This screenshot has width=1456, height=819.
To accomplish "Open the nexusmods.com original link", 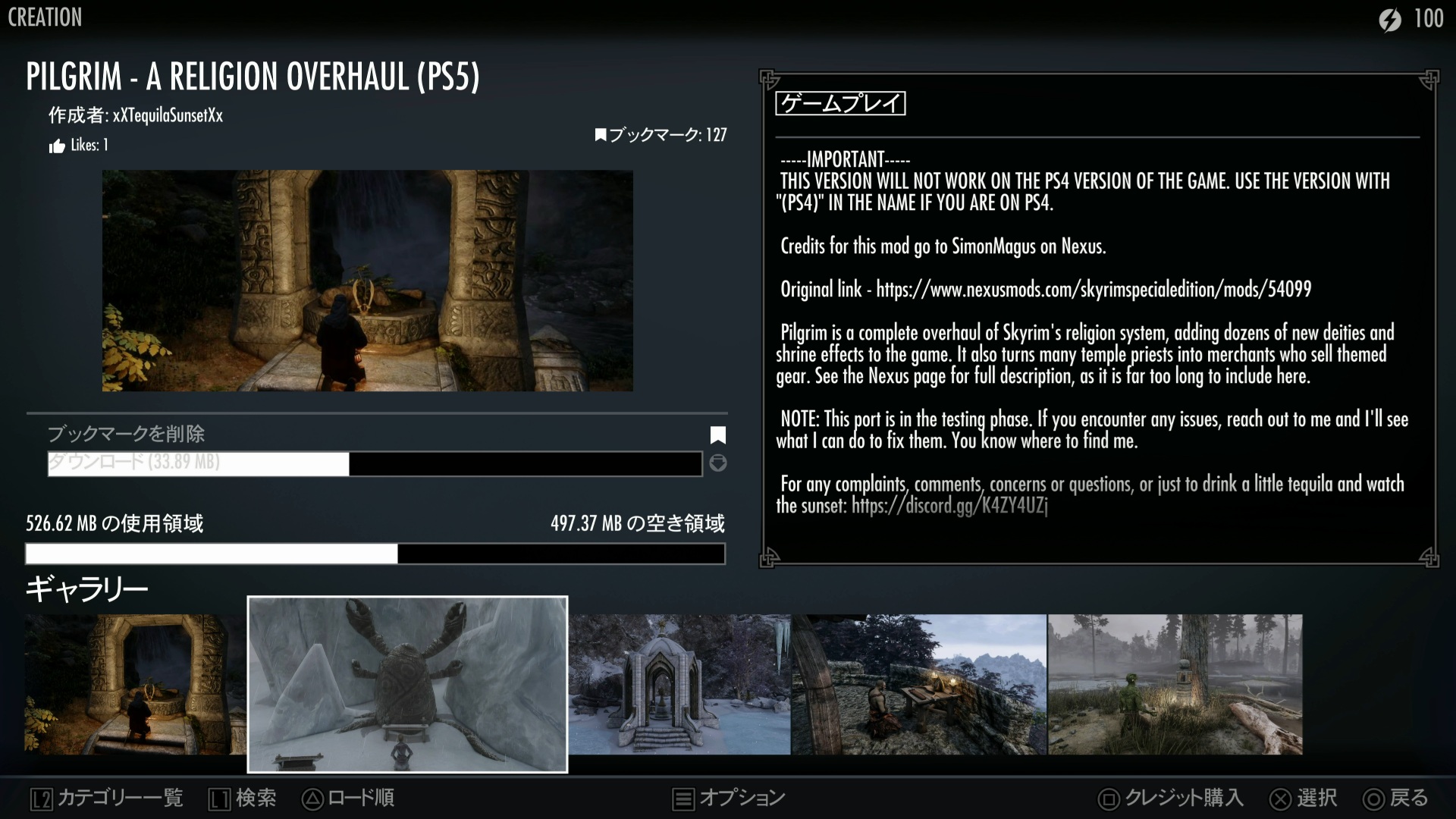I will pos(1094,289).
